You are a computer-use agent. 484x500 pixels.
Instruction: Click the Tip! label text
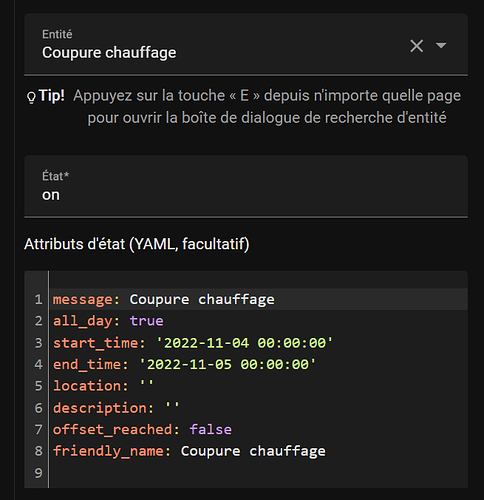(x=52, y=96)
